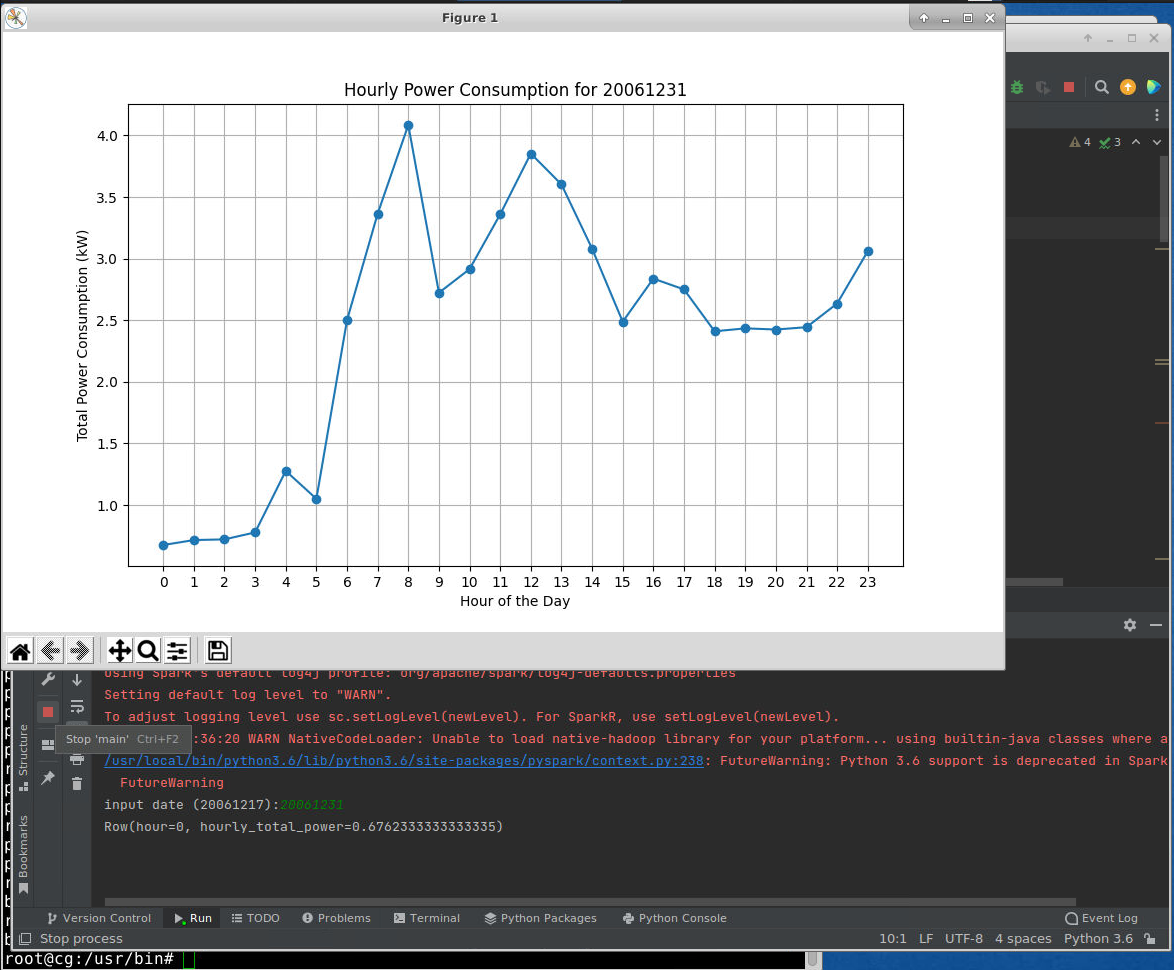
Task: Click the matplotlib Home reset view icon
Action: click(20, 652)
